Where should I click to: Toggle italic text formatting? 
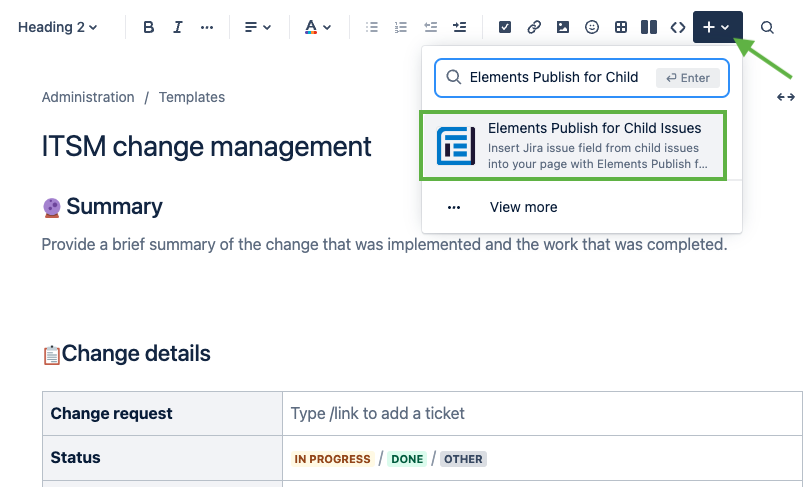pyautogui.click(x=178, y=27)
